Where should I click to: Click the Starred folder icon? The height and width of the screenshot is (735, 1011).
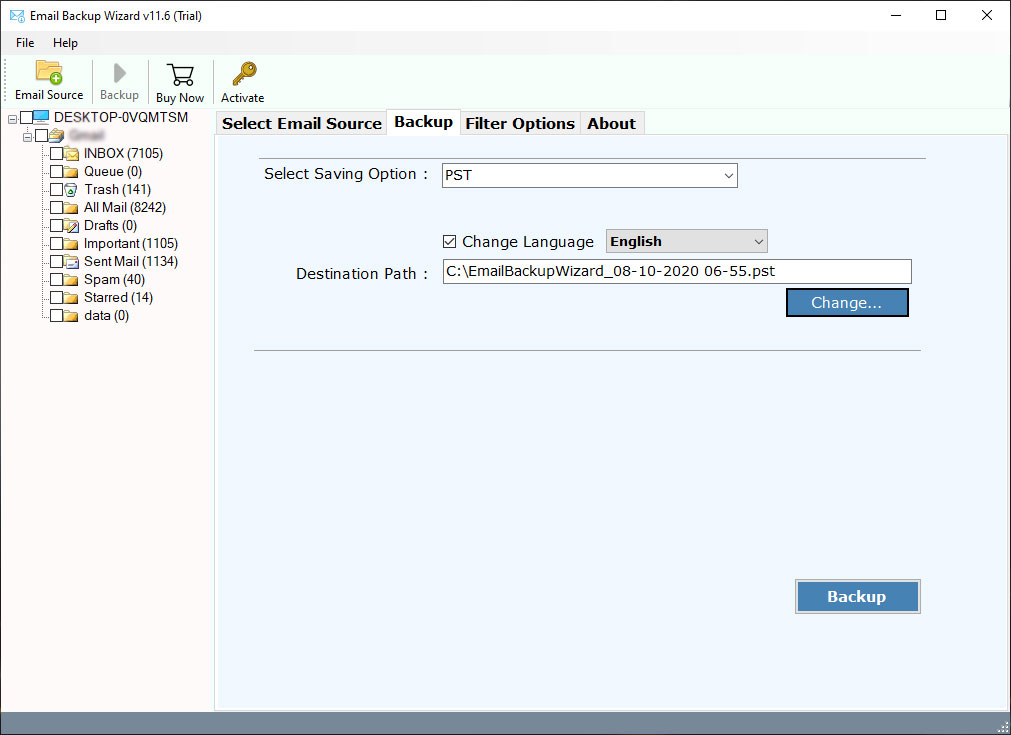[x=72, y=298]
